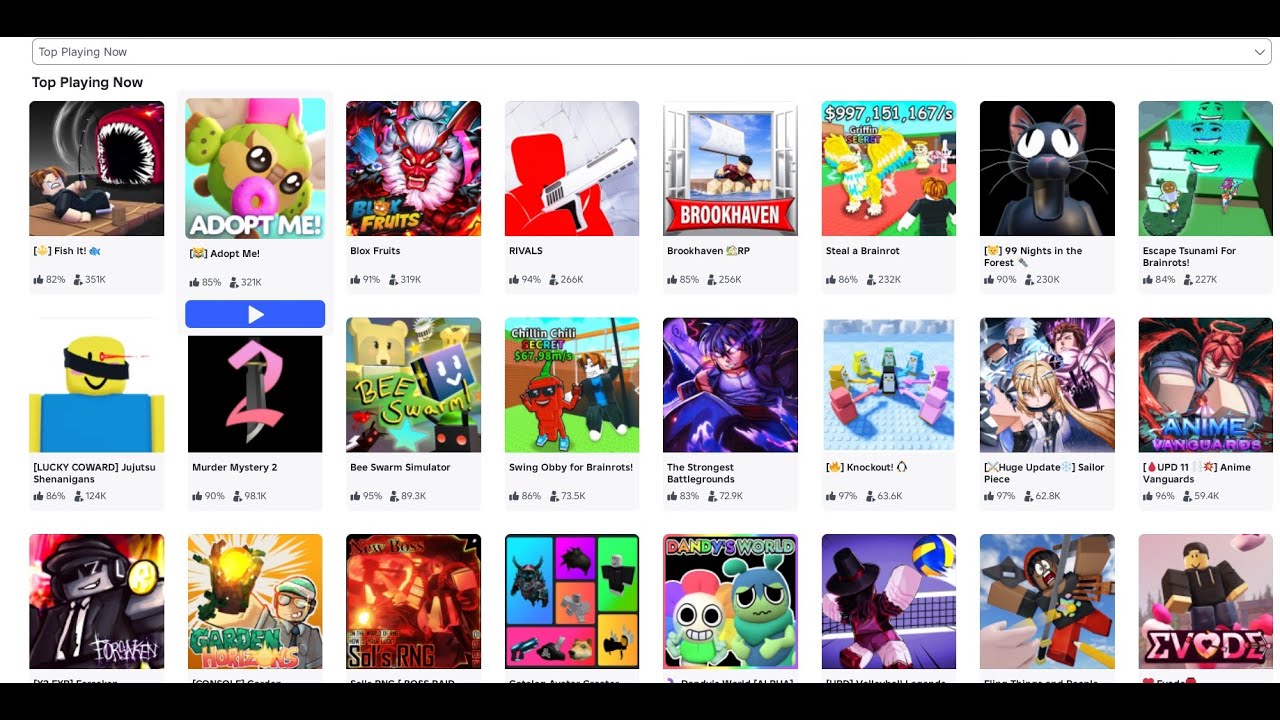This screenshot has height=720, width=1280.
Task: Click the player count icon under Steal a Brainrot
Action: pyautogui.click(x=870, y=280)
